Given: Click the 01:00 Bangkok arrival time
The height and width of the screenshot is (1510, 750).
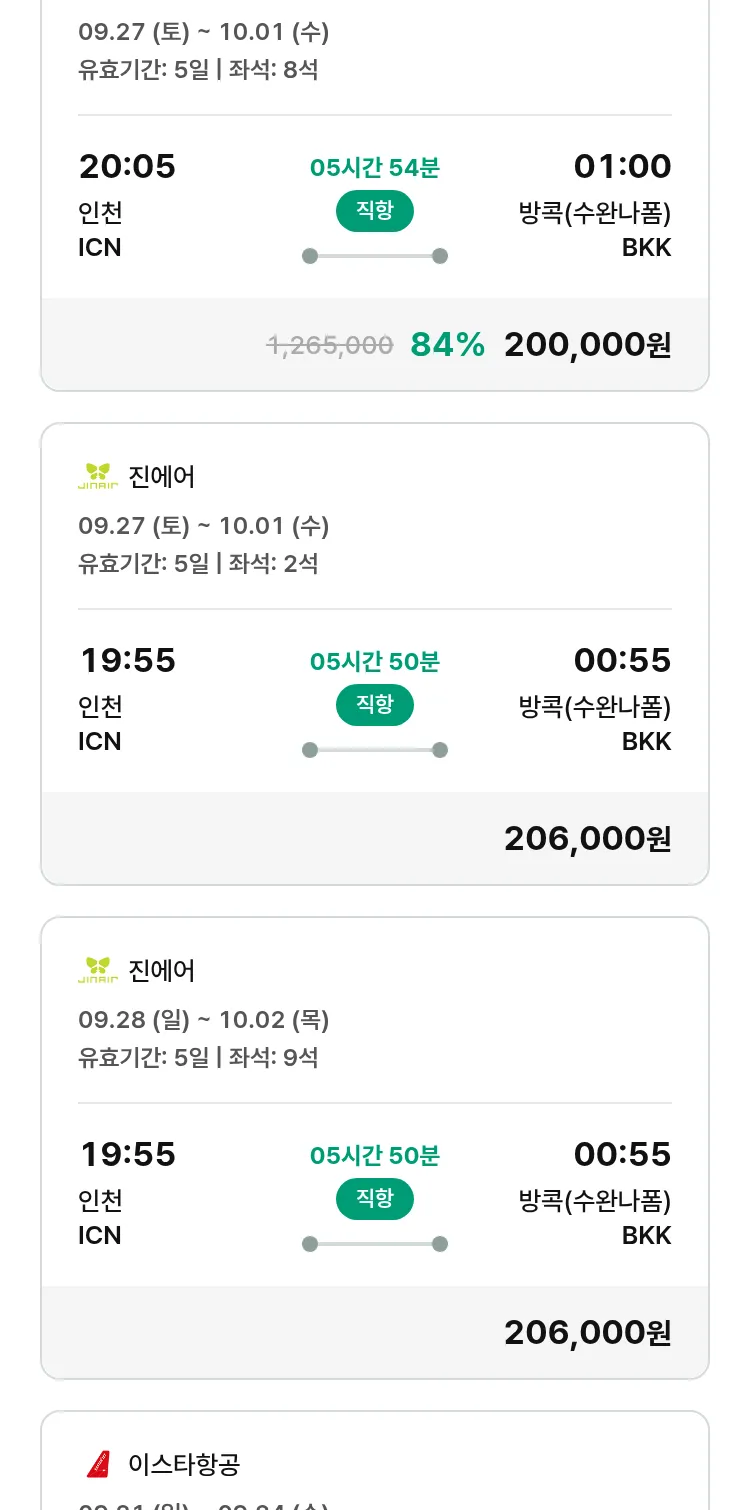Looking at the screenshot, I should (x=622, y=167).
